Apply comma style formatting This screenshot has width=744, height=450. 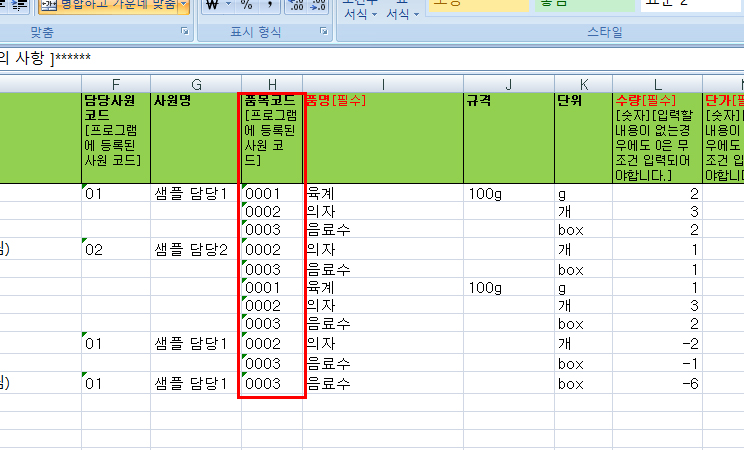pyautogui.click(x=270, y=5)
